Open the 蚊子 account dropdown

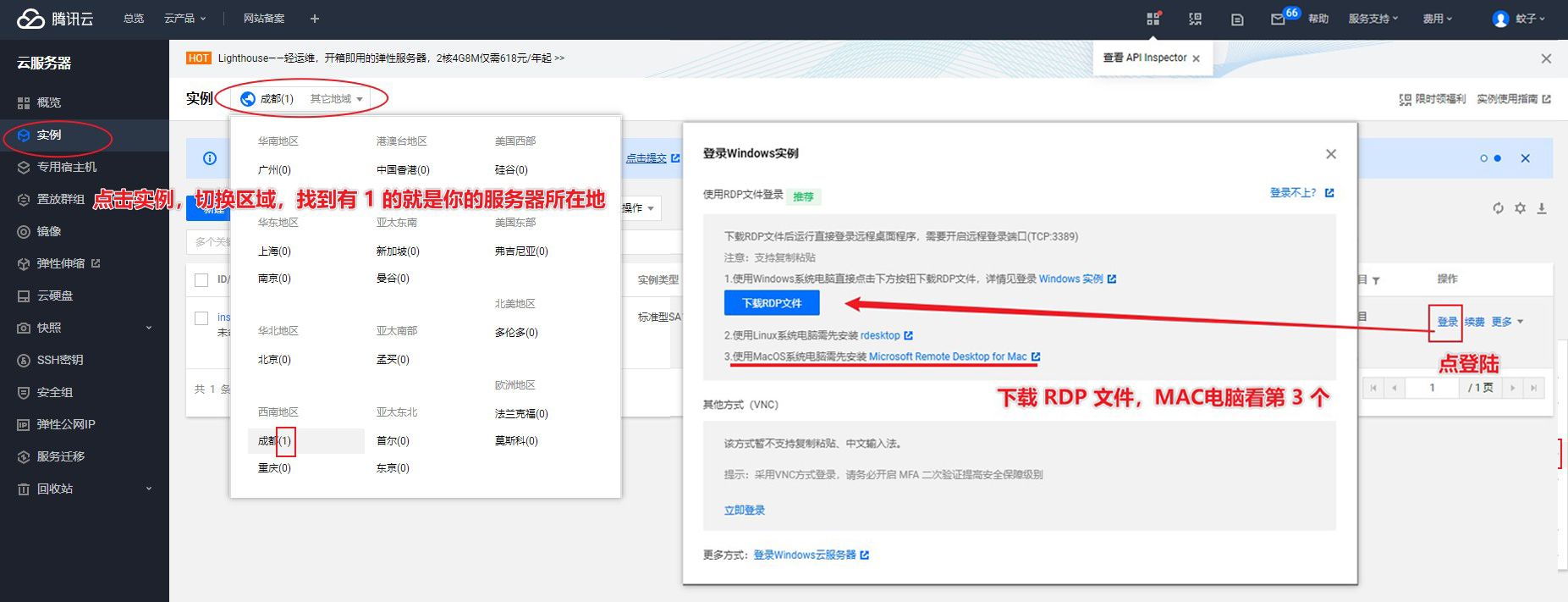pos(1530,19)
